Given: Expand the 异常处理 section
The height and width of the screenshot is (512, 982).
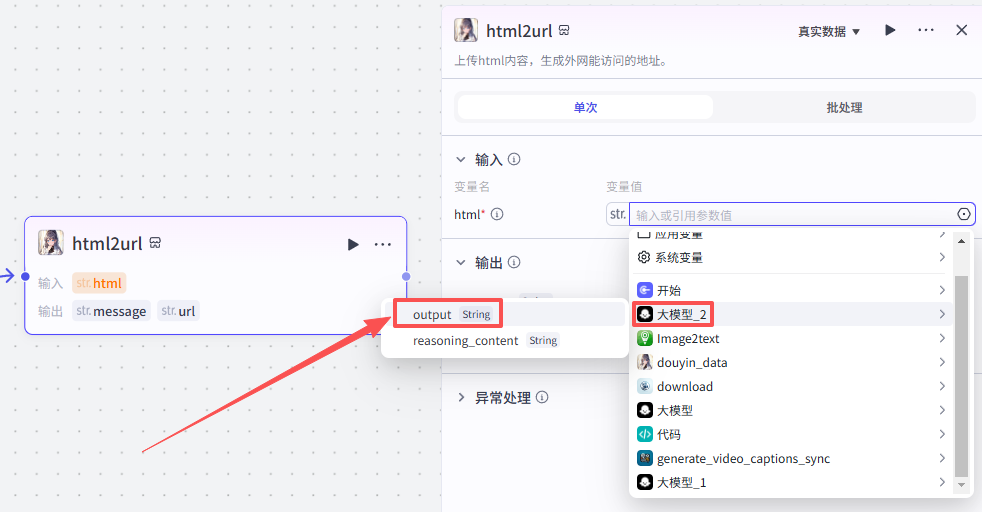Looking at the screenshot, I should point(461,397).
